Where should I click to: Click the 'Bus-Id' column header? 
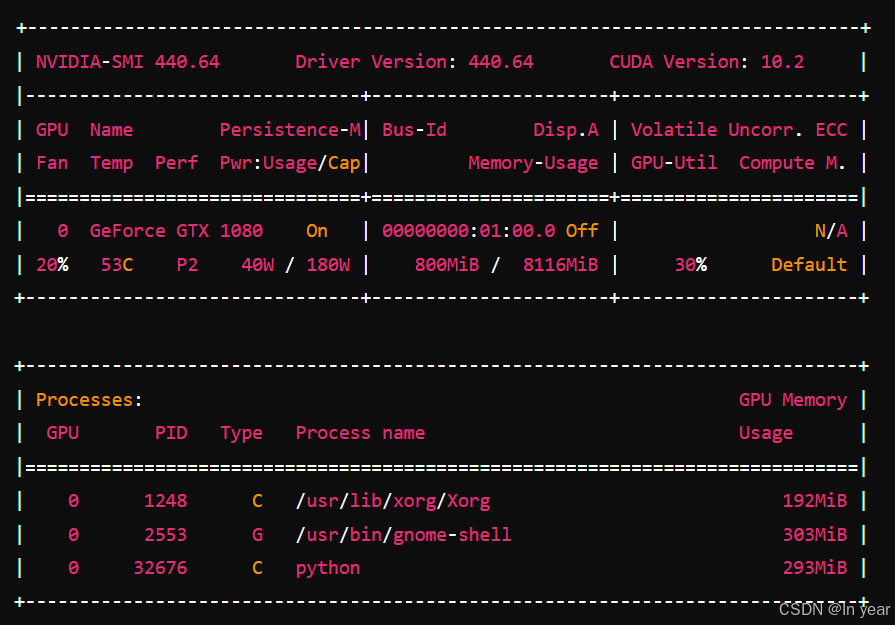(x=414, y=130)
